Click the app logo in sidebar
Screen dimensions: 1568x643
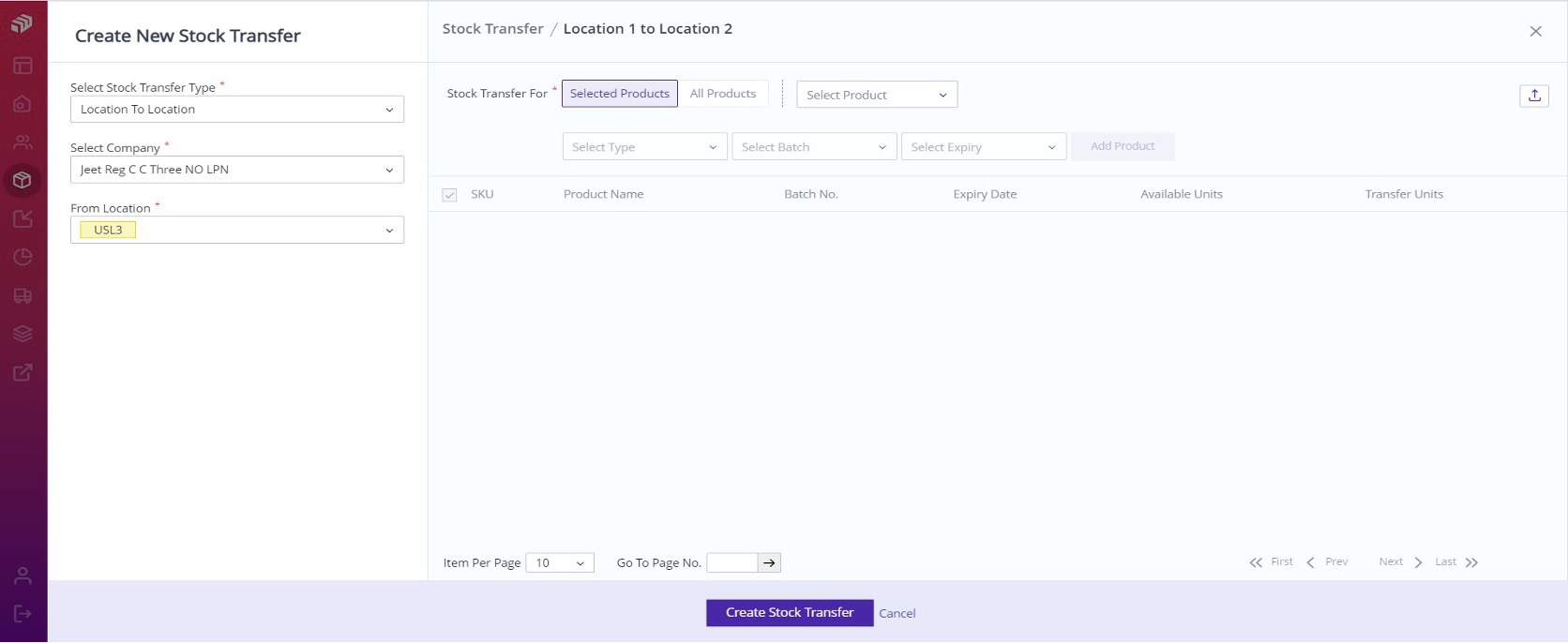click(x=22, y=22)
